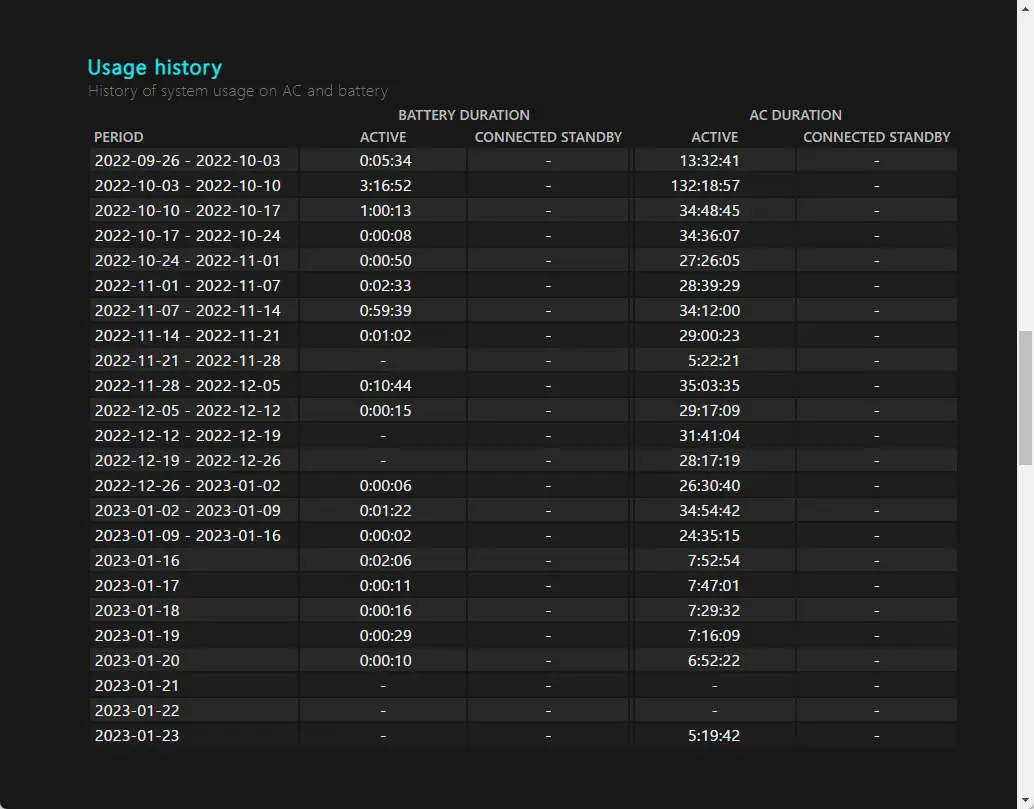Click period '2022-10-17 - 2022-10-24'
This screenshot has width=1034, height=809.
tap(187, 236)
